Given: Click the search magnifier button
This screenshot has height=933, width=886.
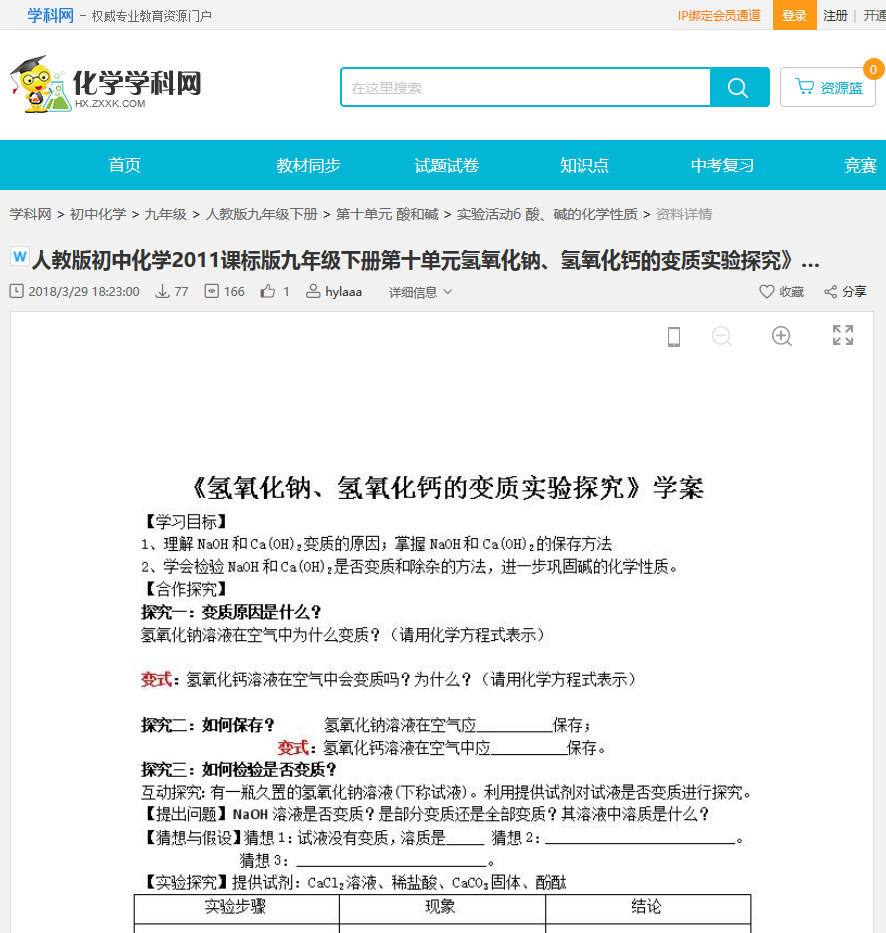Looking at the screenshot, I should tap(739, 87).
